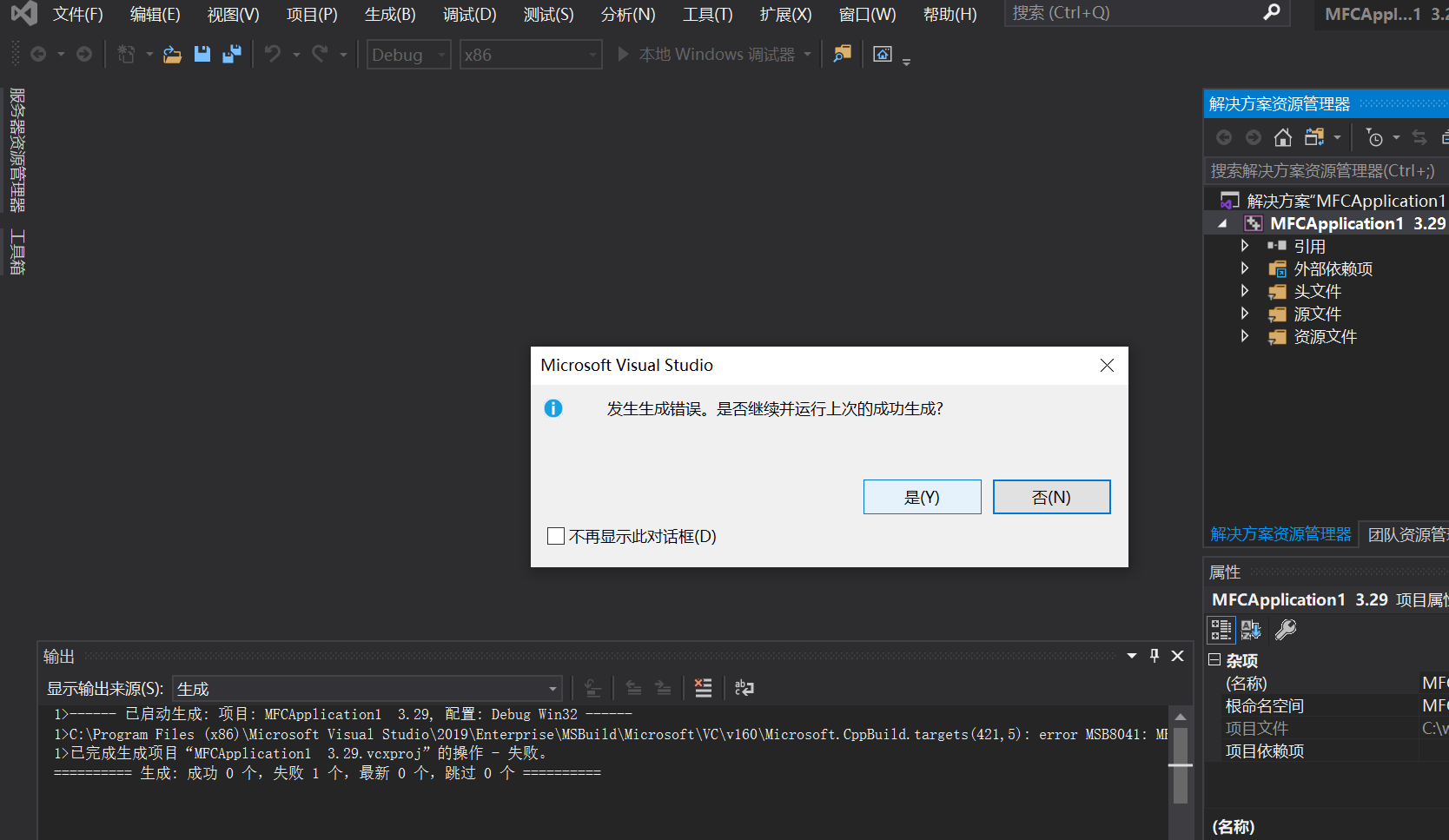Click Sync with Active Document icon
The image size is (1449, 840).
pos(1418,136)
